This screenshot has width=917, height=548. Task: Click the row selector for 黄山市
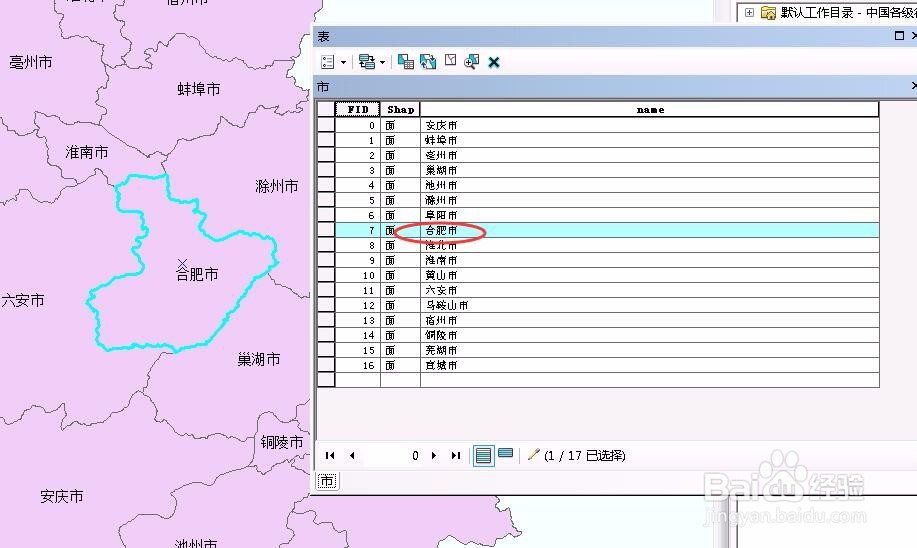[x=326, y=275]
